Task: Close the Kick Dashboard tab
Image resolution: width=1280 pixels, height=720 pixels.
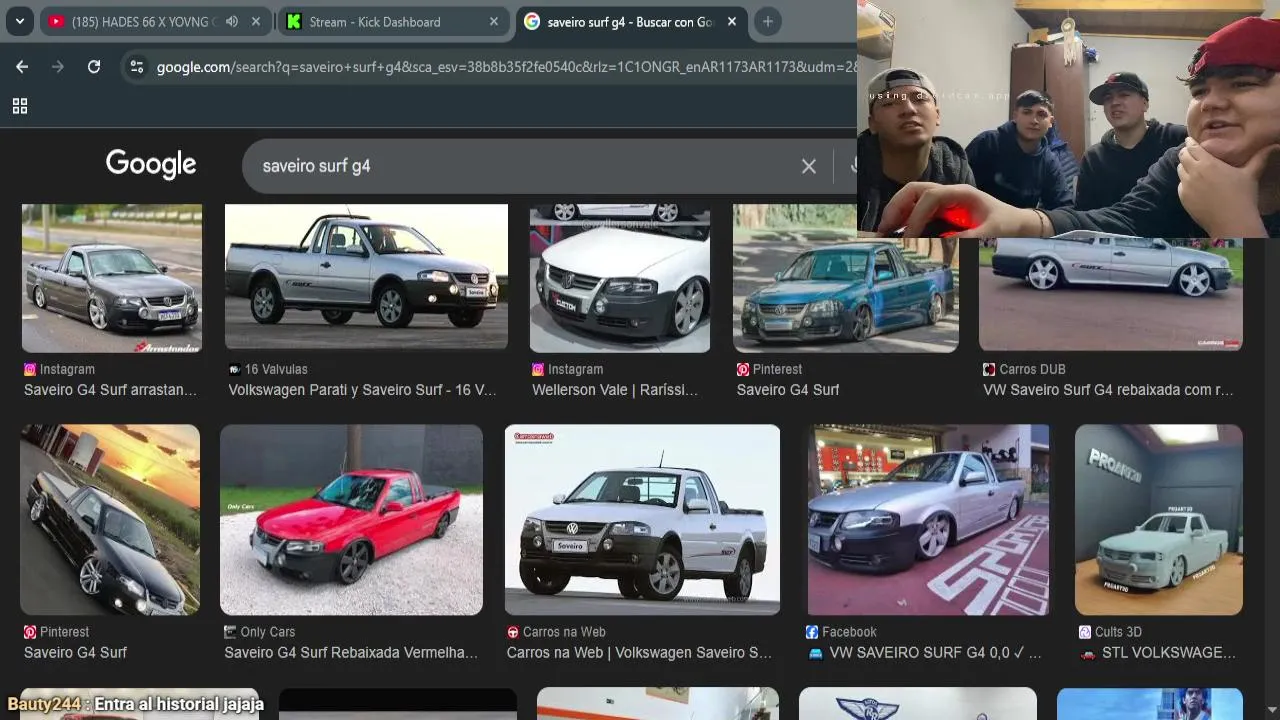Action: [494, 21]
